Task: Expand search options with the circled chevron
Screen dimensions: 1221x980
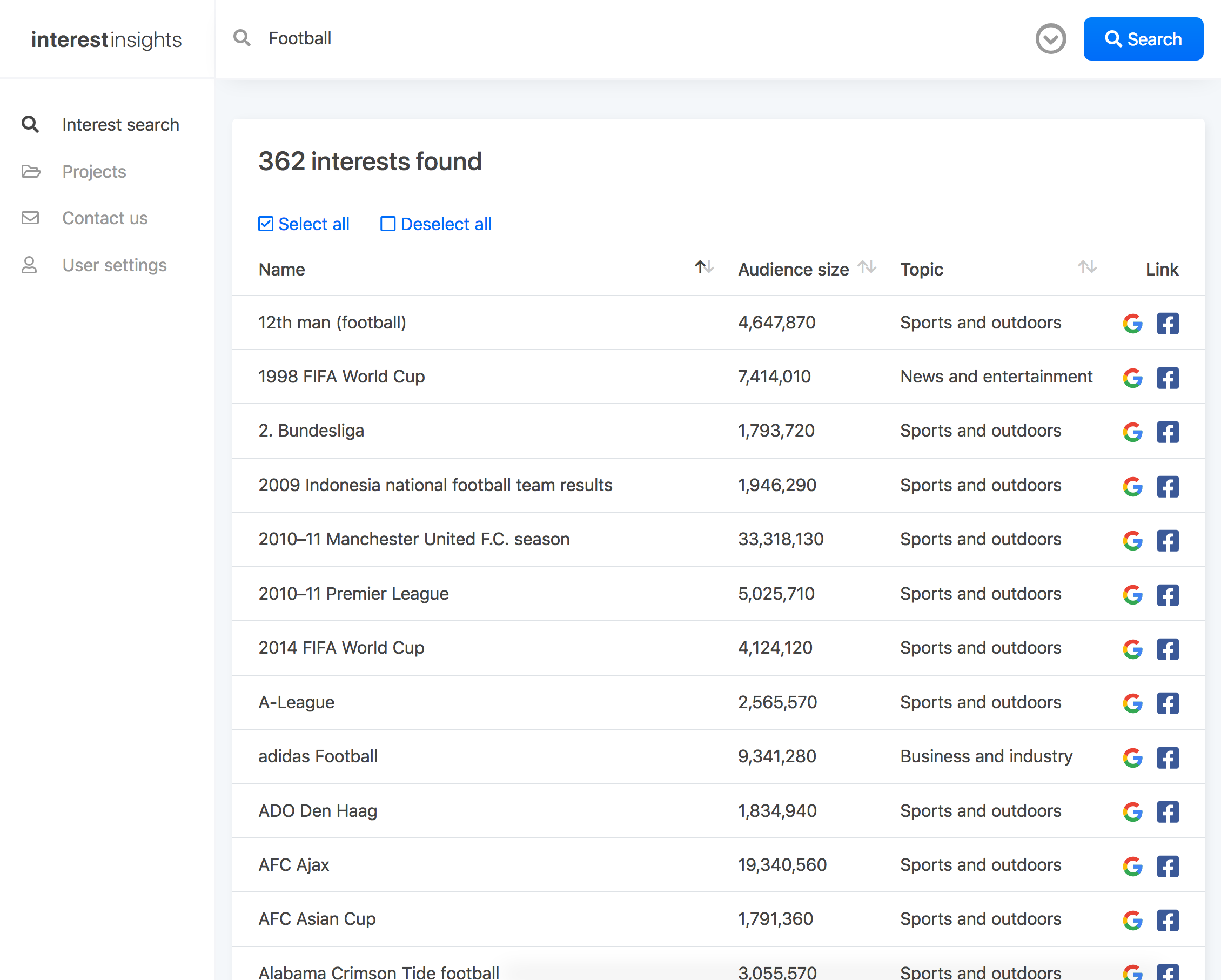Action: (1050, 38)
